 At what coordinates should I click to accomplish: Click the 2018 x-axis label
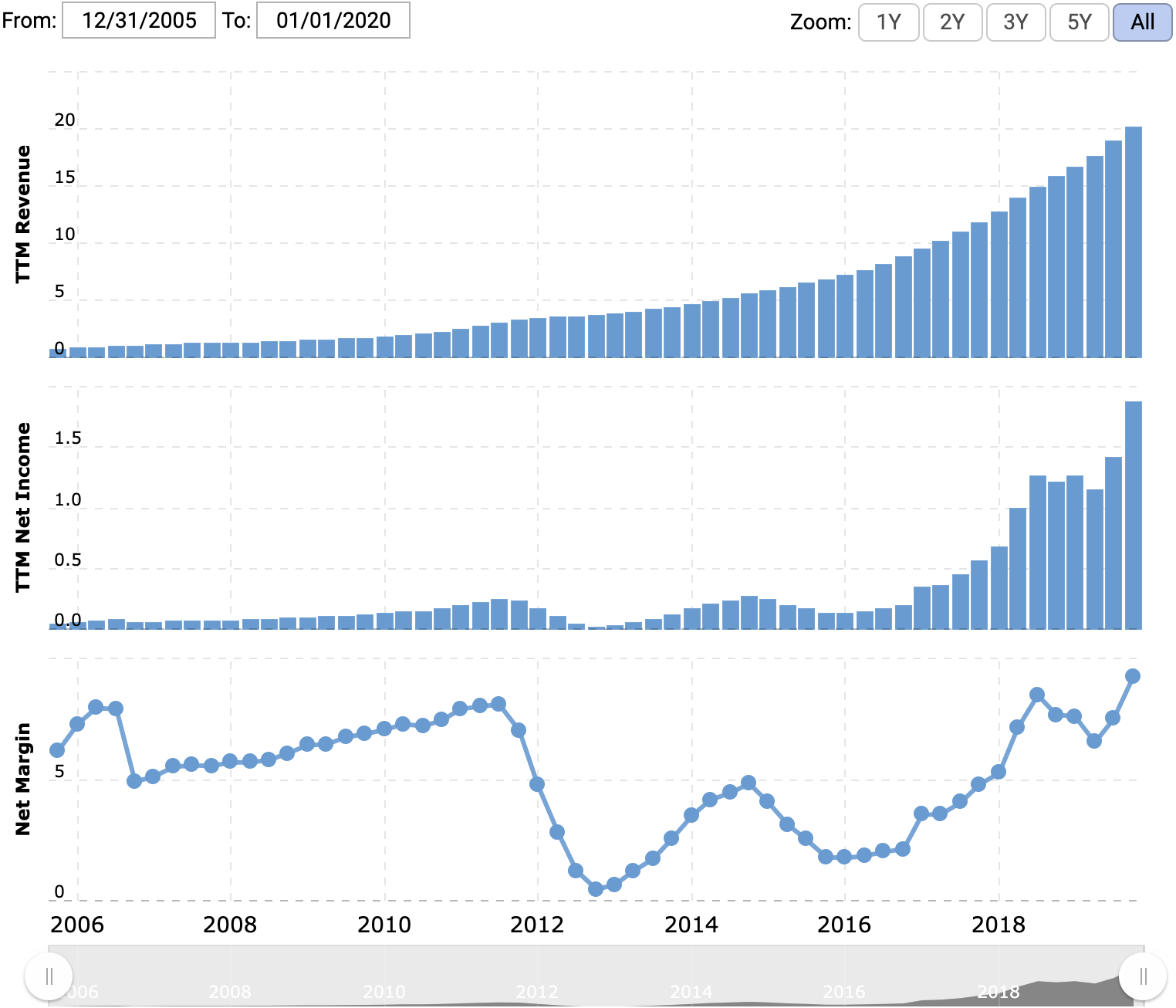[999, 925]
